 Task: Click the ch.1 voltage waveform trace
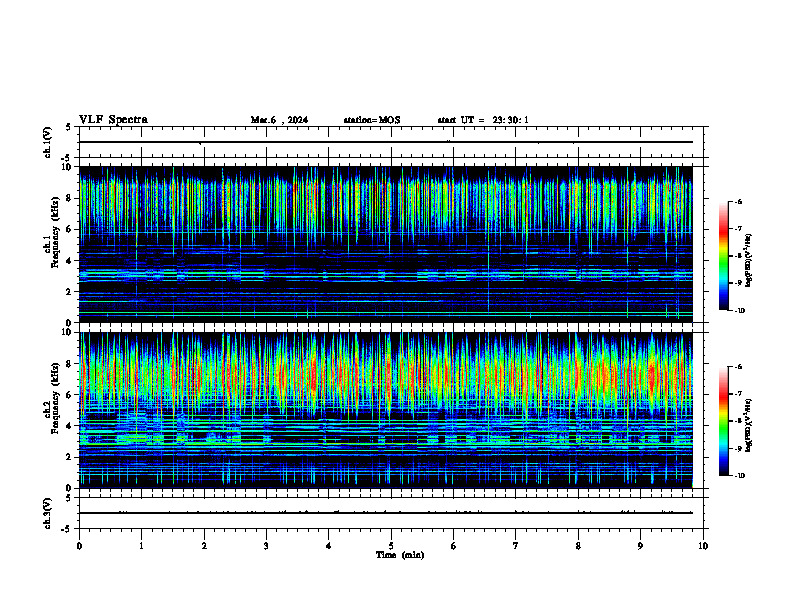coord(385,142)
